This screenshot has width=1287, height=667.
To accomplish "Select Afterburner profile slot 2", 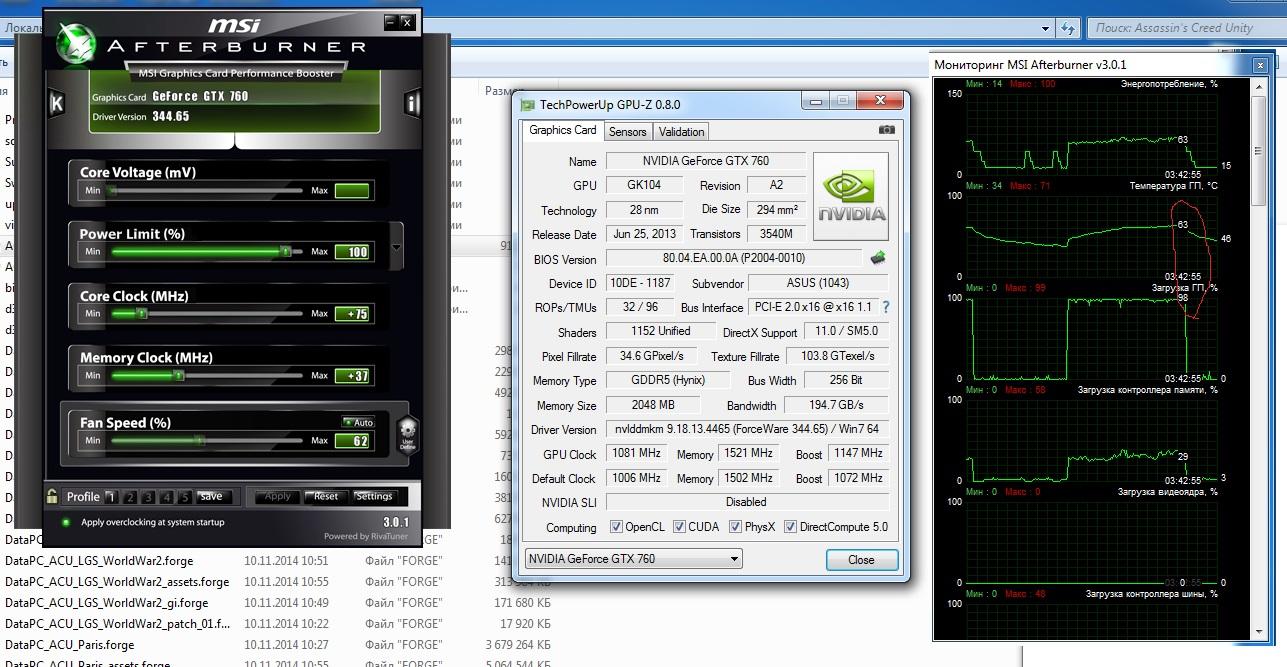I will [130, 497].
